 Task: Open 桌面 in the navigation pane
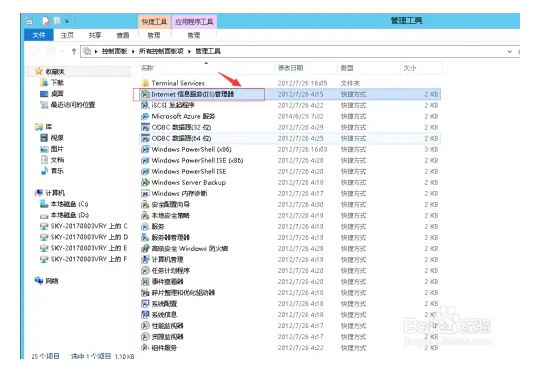coord(57,93)
